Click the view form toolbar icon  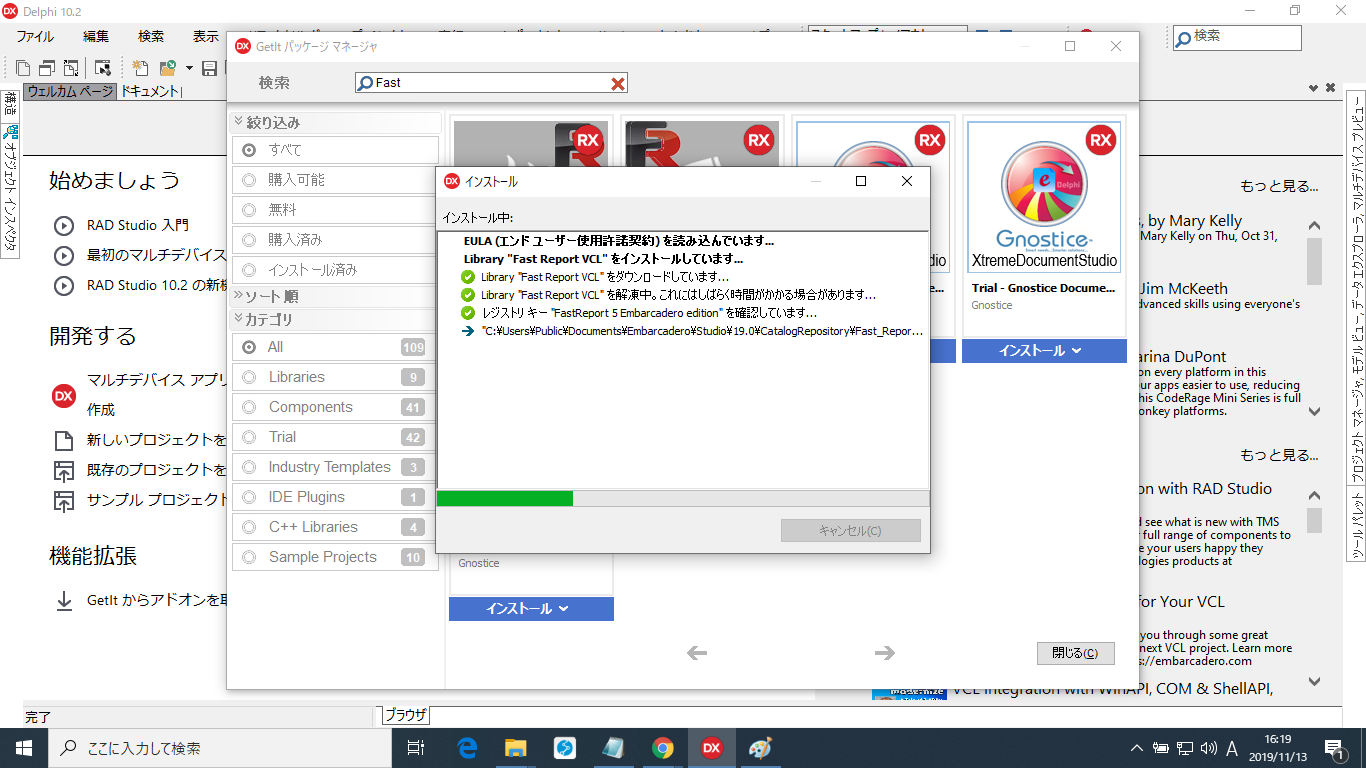(x=47, y=68)
